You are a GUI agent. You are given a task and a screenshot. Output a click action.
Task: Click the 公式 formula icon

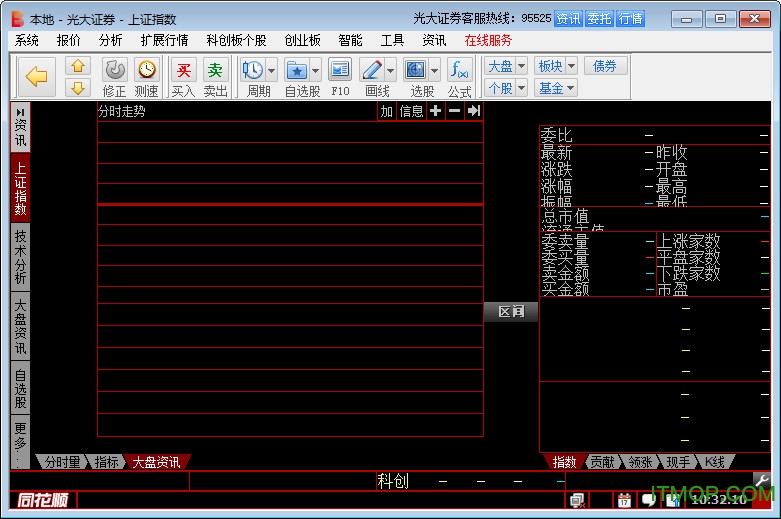point(459,76)
